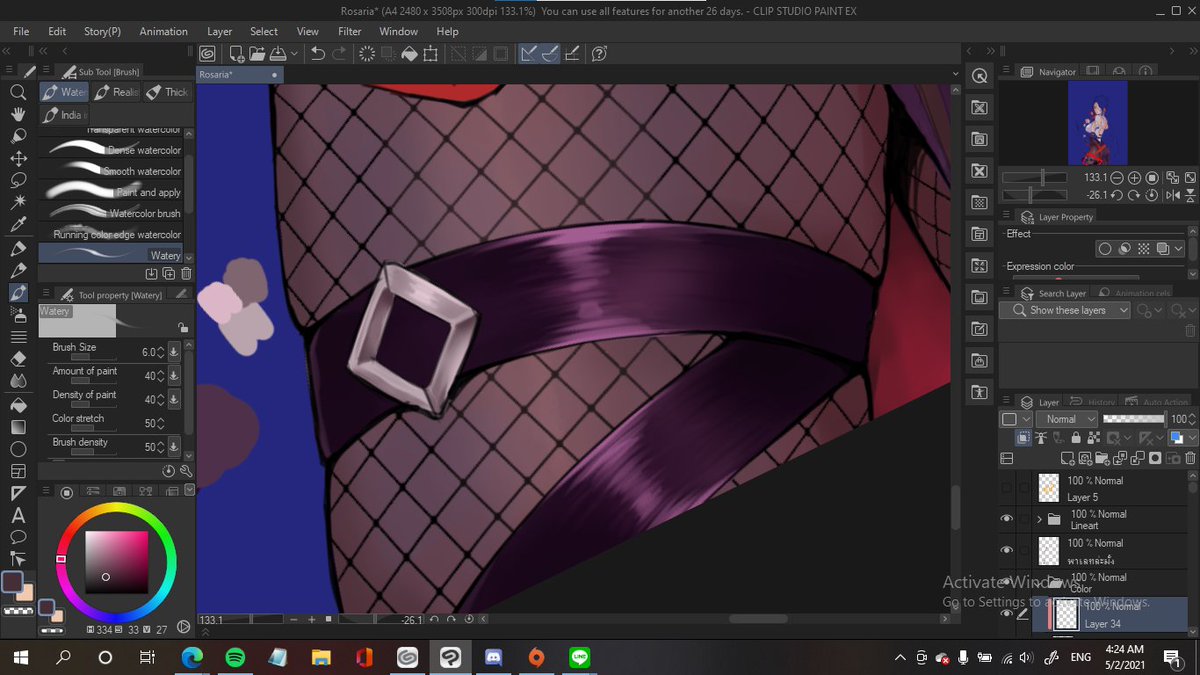Select the Auto select wand tool
The height and width of the screenshot is (675, 1200).
tap(17, 203)
